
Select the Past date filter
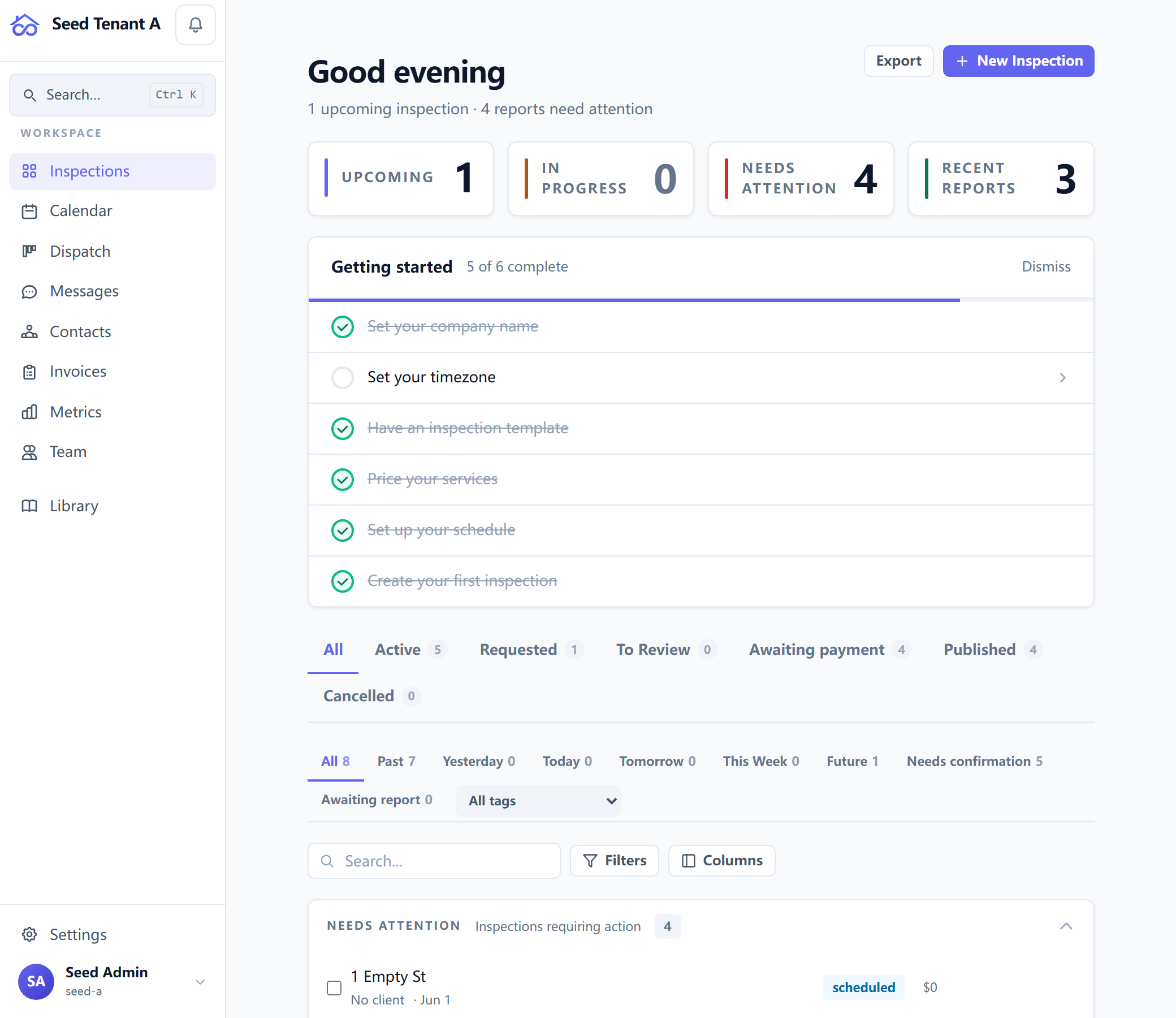pos(396,761)
